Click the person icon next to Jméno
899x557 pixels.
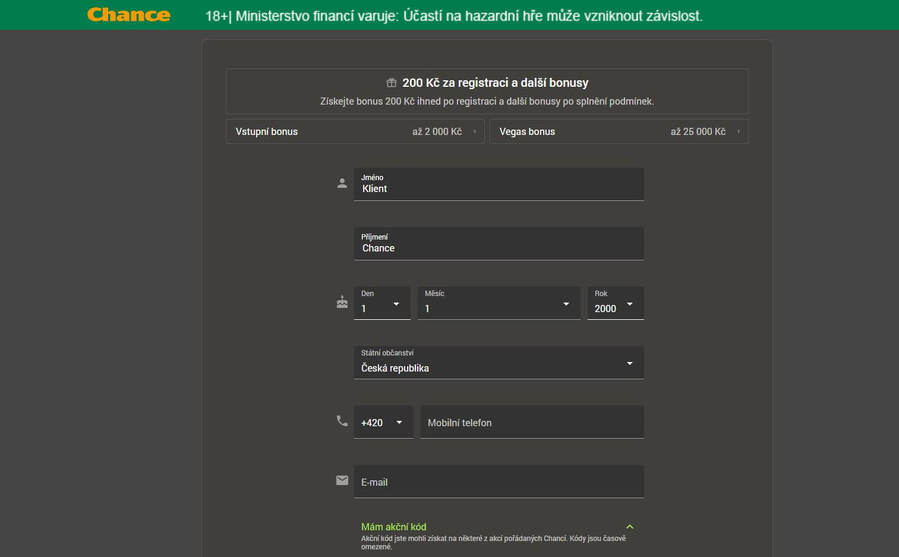pos(342,184)
